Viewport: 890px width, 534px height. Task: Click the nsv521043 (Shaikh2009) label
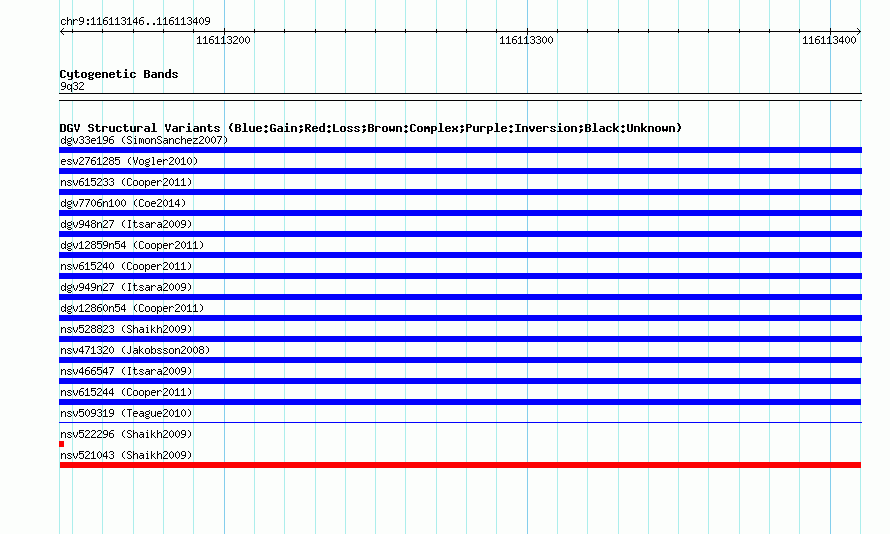click(x=126, y=455)
